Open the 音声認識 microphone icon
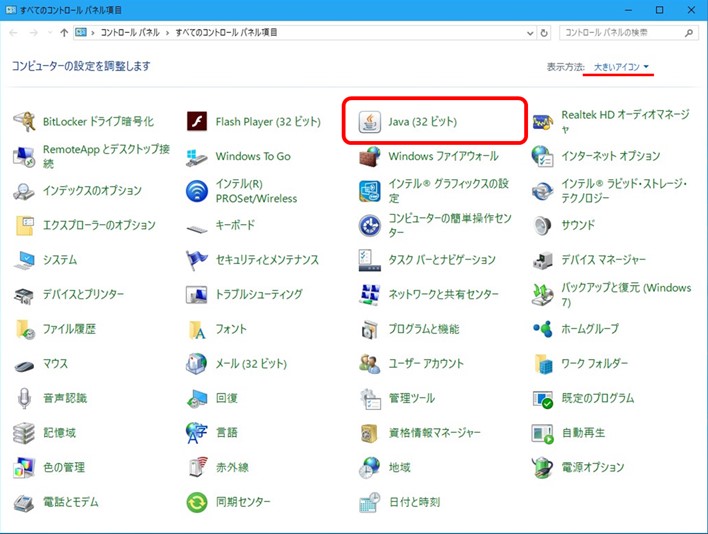This screenshot has width=708, height=534. (24, 399)
